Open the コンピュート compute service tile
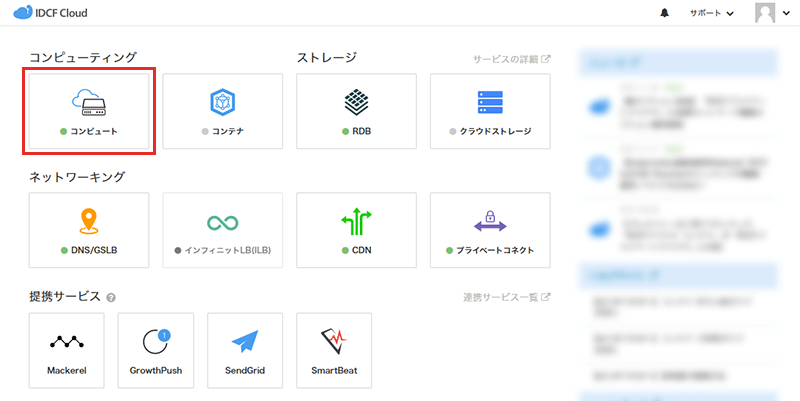 coord(89,111)
